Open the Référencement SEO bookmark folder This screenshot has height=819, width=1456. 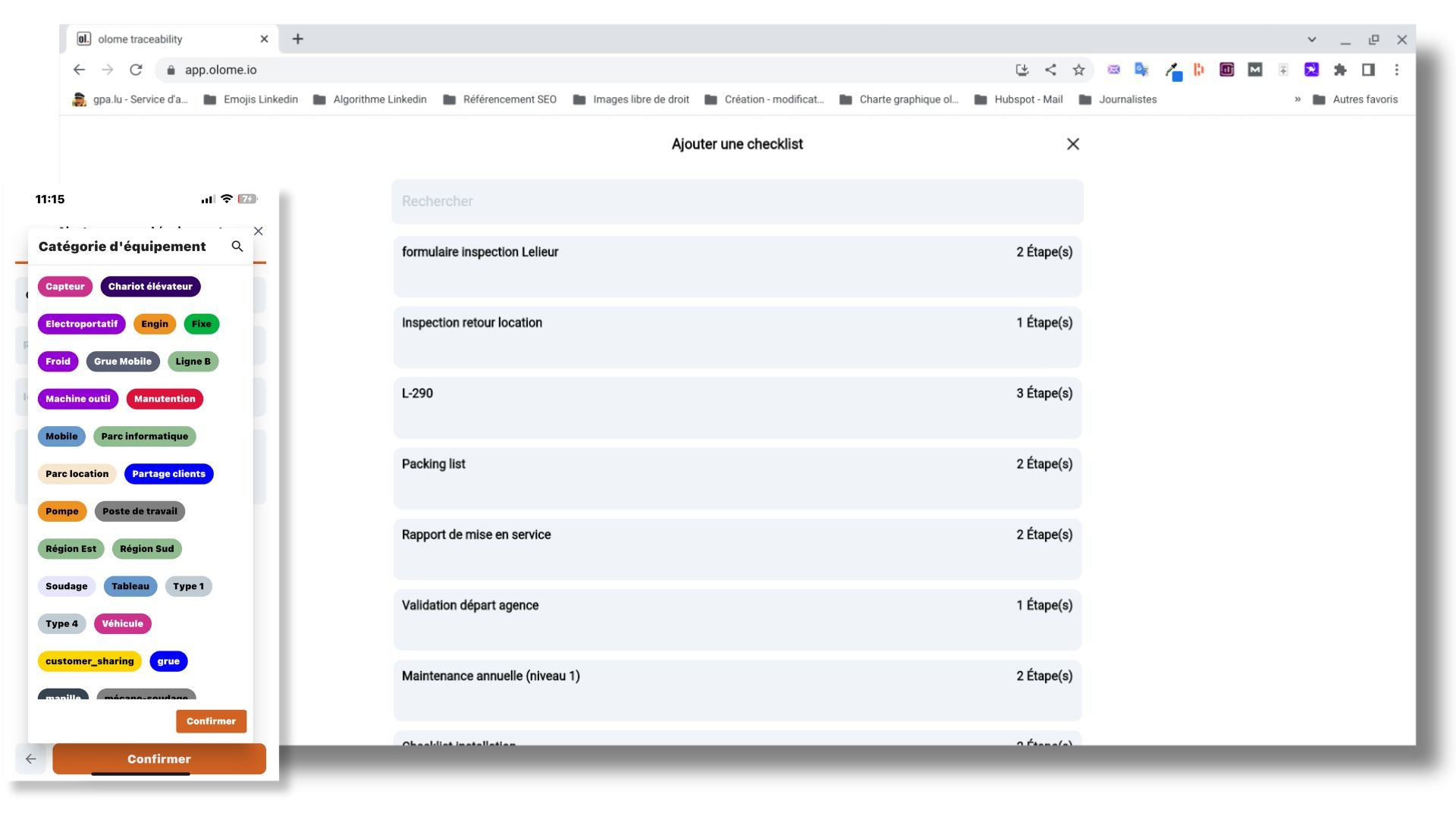(500, 99)
